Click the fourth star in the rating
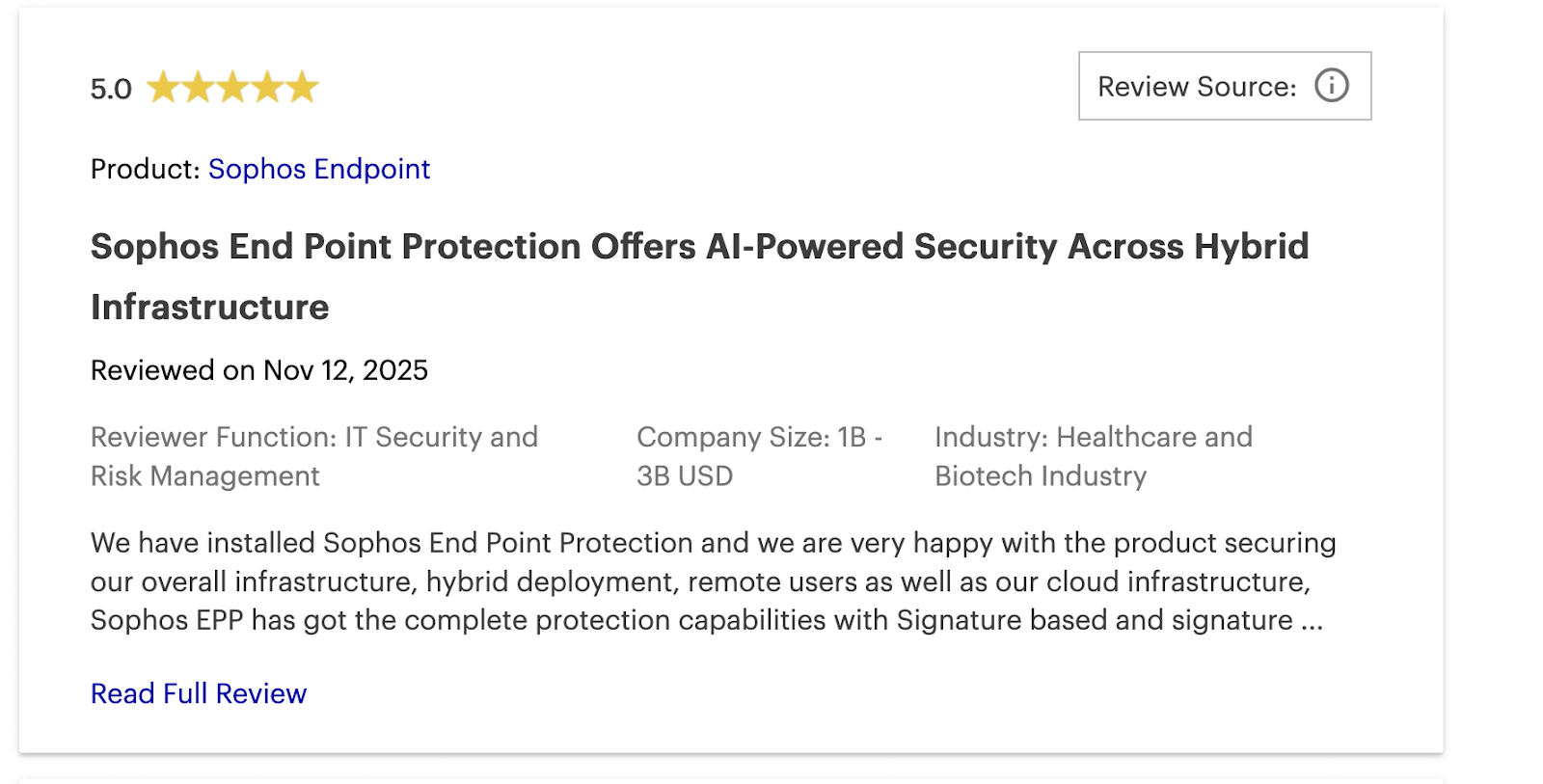The width and height of the screenshot is (1543, 784). tap(268, 87)
